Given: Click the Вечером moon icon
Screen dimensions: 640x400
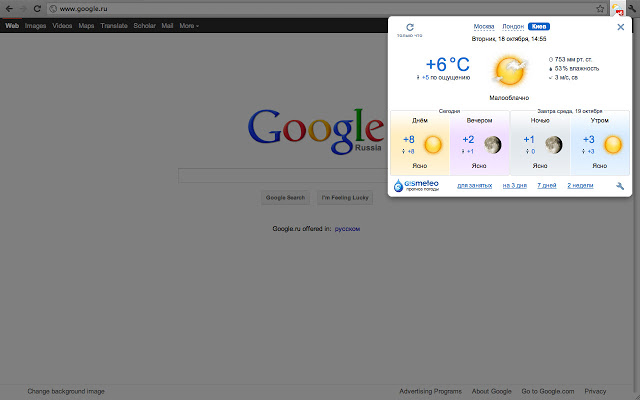Looking at the screenshot, I should coord(493,144).
